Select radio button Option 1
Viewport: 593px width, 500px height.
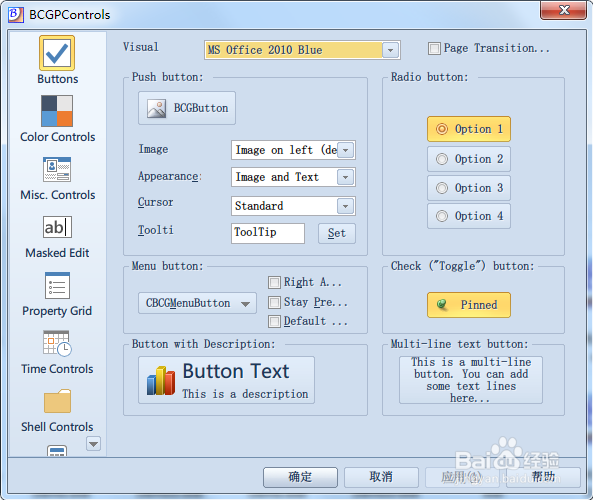coord(469,129)
